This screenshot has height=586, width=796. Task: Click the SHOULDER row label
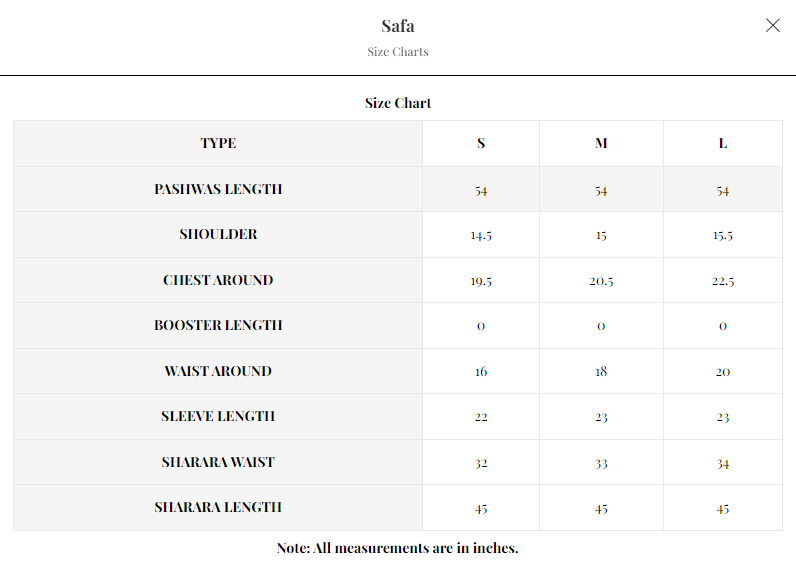click(218, 234)
